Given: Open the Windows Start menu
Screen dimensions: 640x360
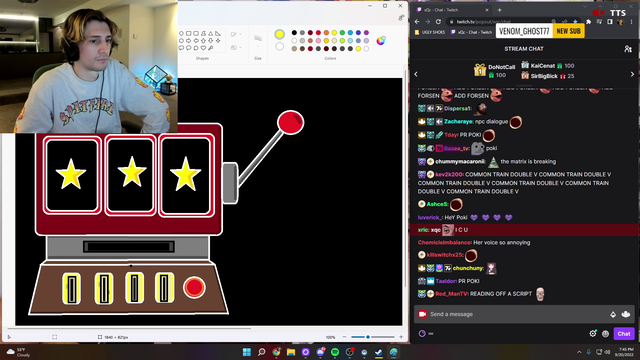Looking at the screenshot, I should point(247,352).
